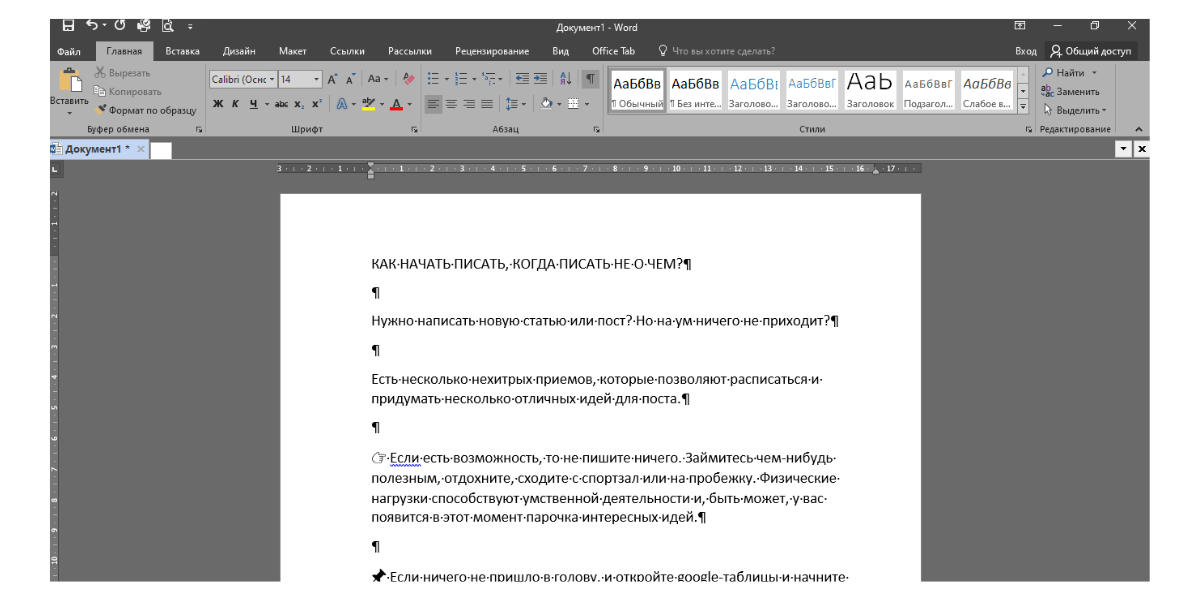This screenshot has width=1200, height=600.
Task: Open the Рецензирование ribbon tab
Action: [492, 51]
